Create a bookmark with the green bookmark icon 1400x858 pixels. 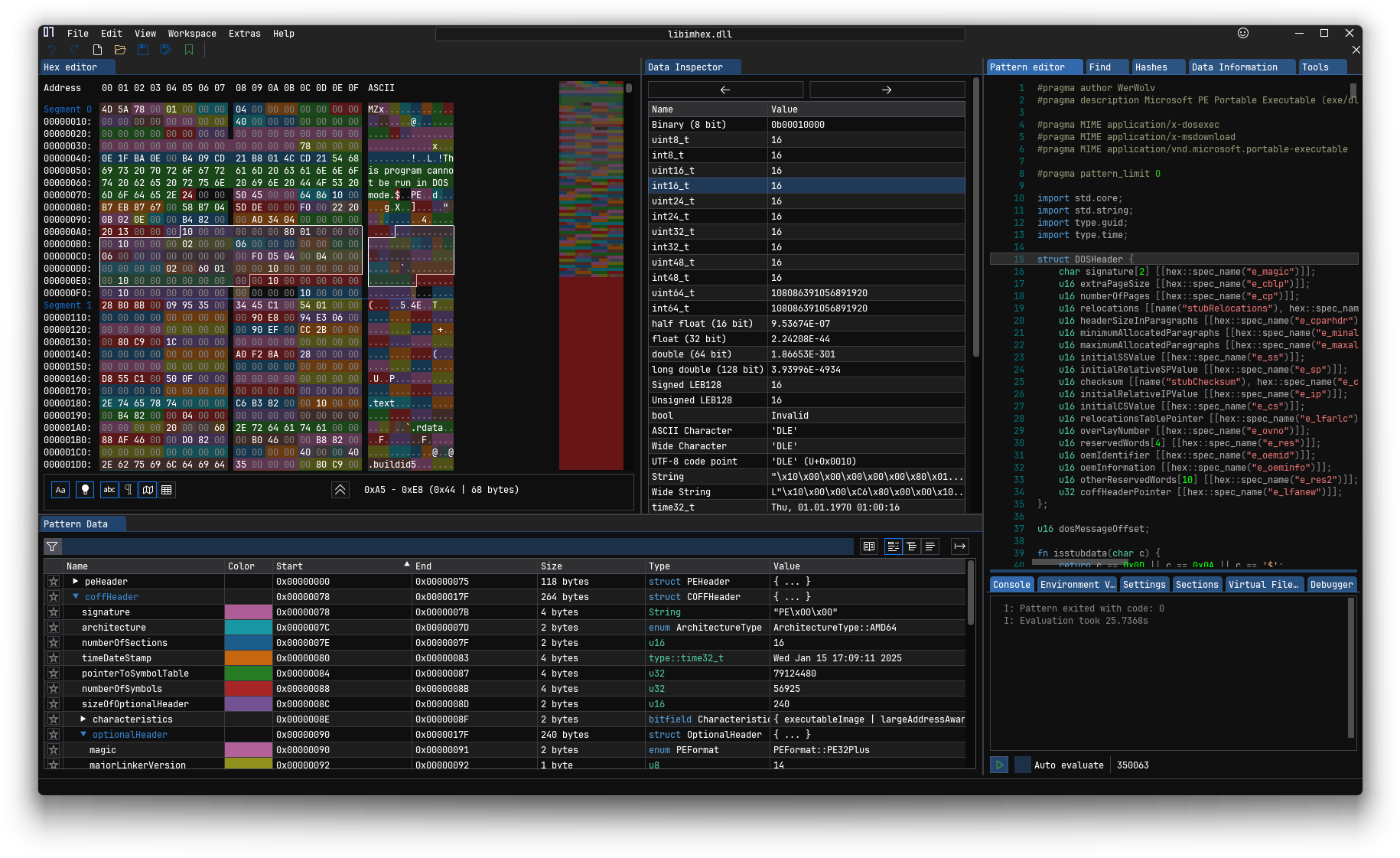coord(189,50)
